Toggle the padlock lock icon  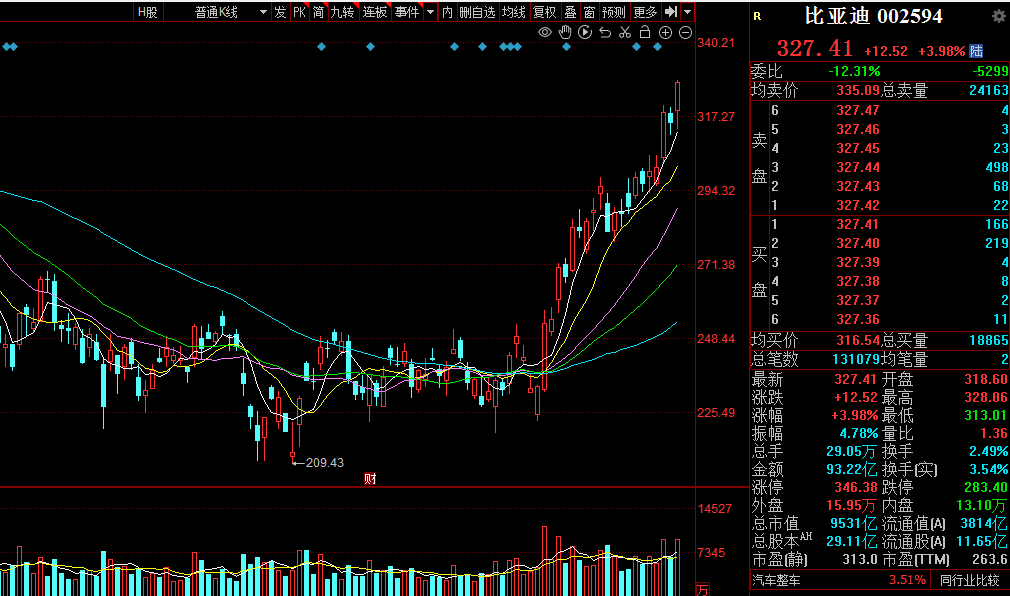(645, 33)
